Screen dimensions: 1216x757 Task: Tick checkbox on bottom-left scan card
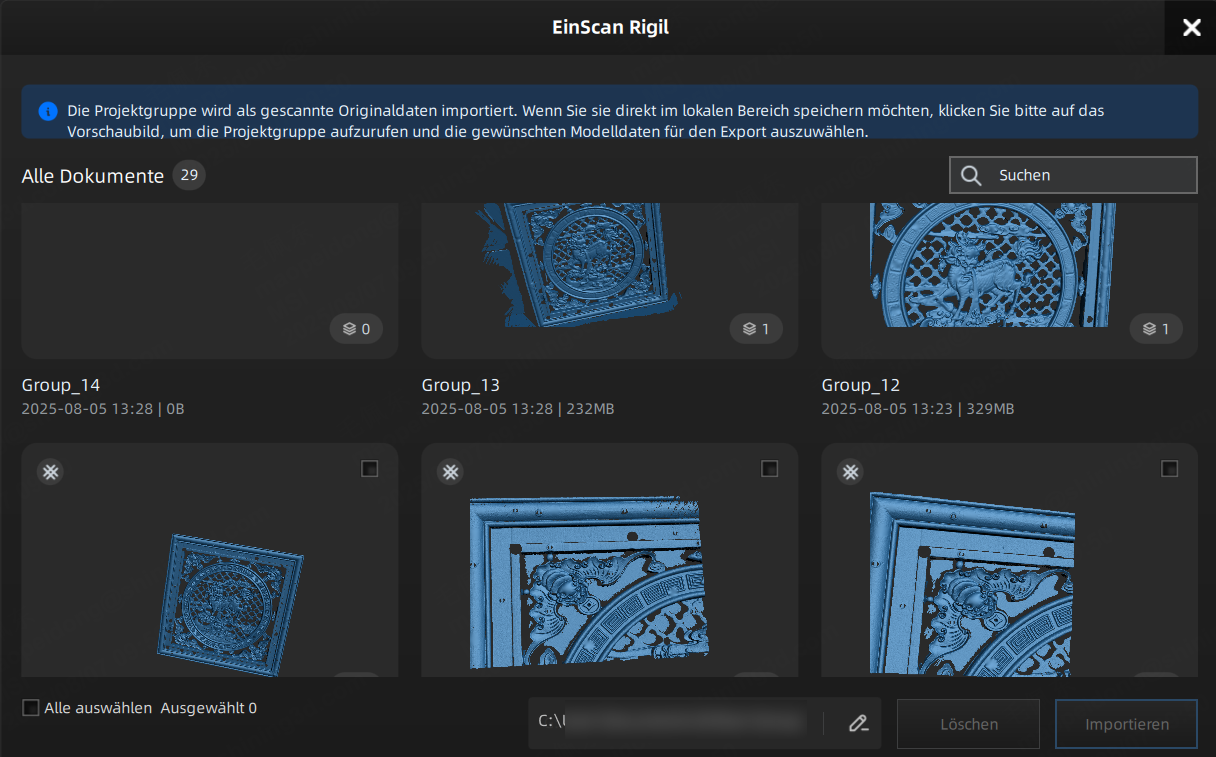point(370,469)
